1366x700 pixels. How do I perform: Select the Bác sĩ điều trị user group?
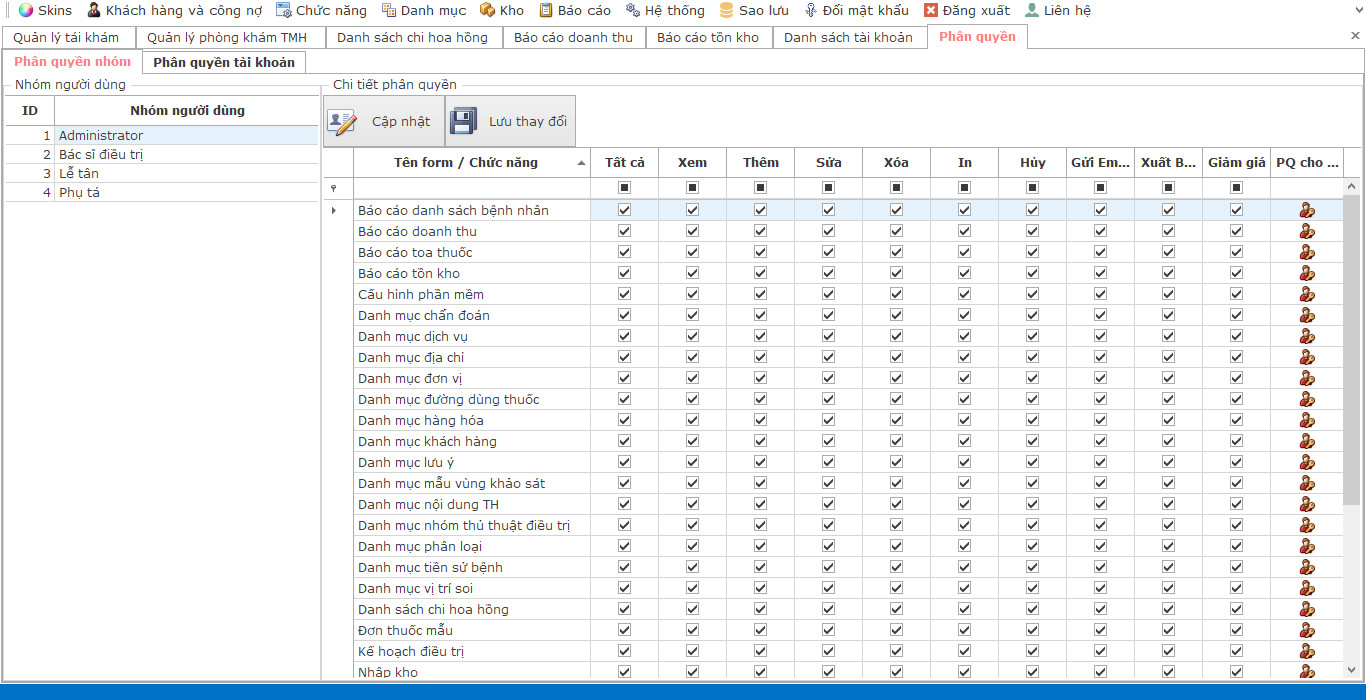pyautogui.click(x=101, y=154)
